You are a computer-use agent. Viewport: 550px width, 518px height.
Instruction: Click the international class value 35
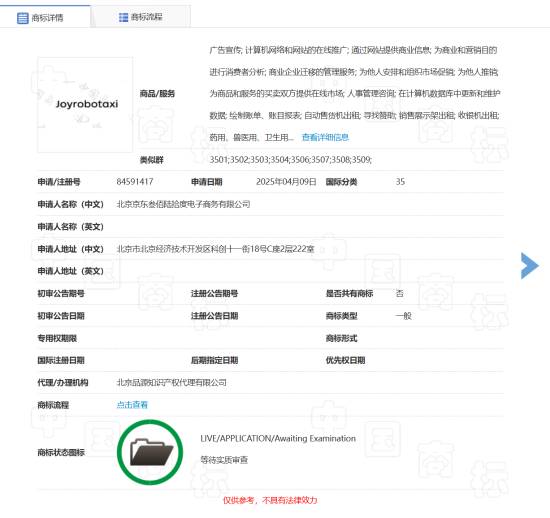pos(400,182)
